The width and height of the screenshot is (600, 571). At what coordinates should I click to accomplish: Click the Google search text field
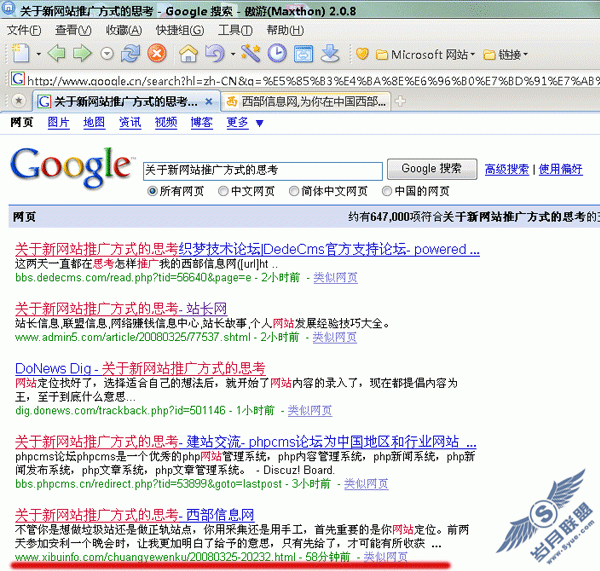click(x=262, y=171)
